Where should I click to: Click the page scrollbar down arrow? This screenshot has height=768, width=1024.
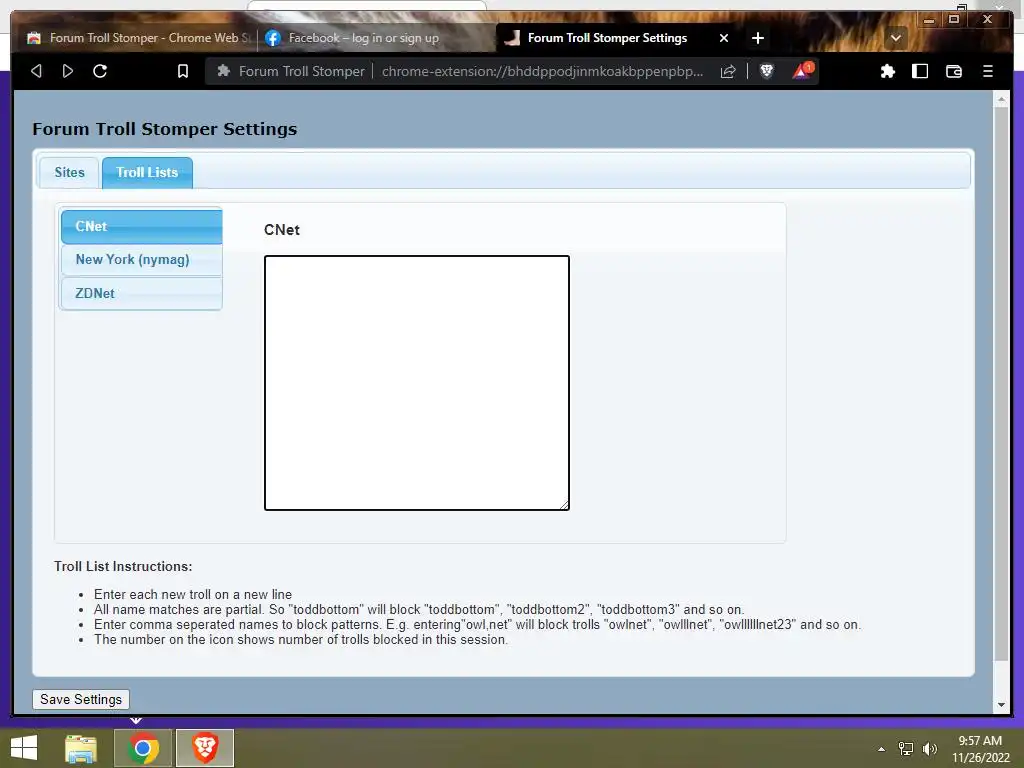tap(1000, 705)
